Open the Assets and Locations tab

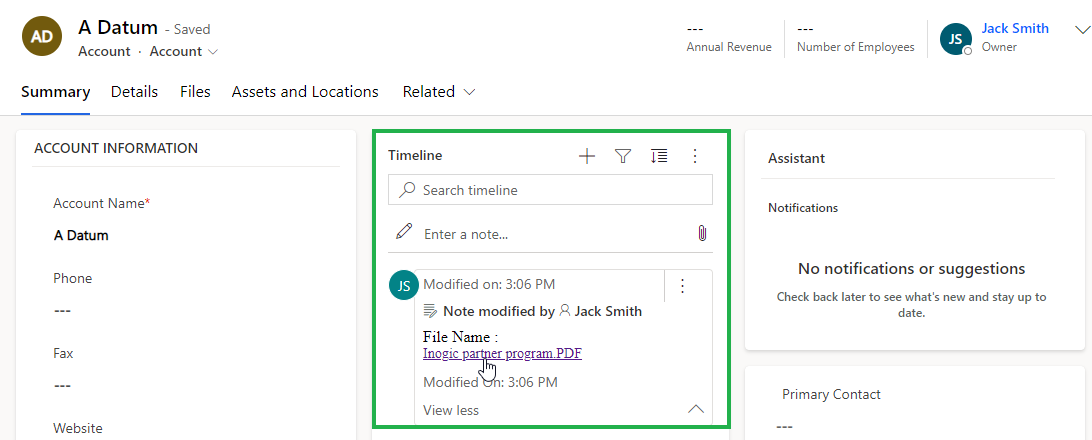[x=305, y=92]
